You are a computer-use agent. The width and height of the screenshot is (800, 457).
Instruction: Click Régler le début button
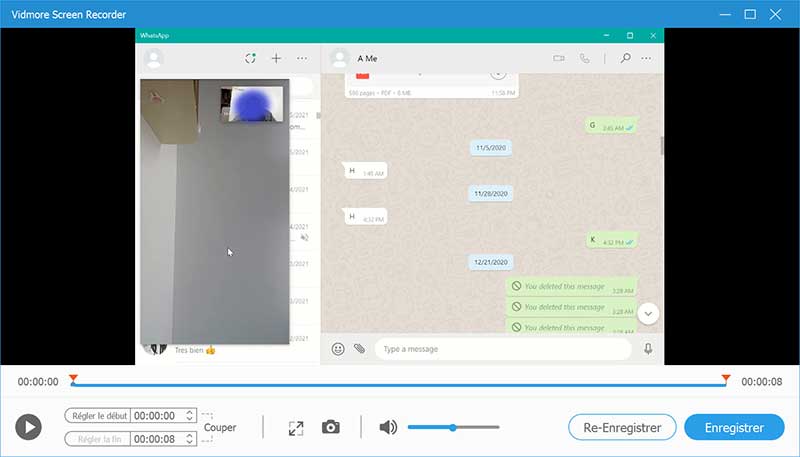(x=98, y=416)
